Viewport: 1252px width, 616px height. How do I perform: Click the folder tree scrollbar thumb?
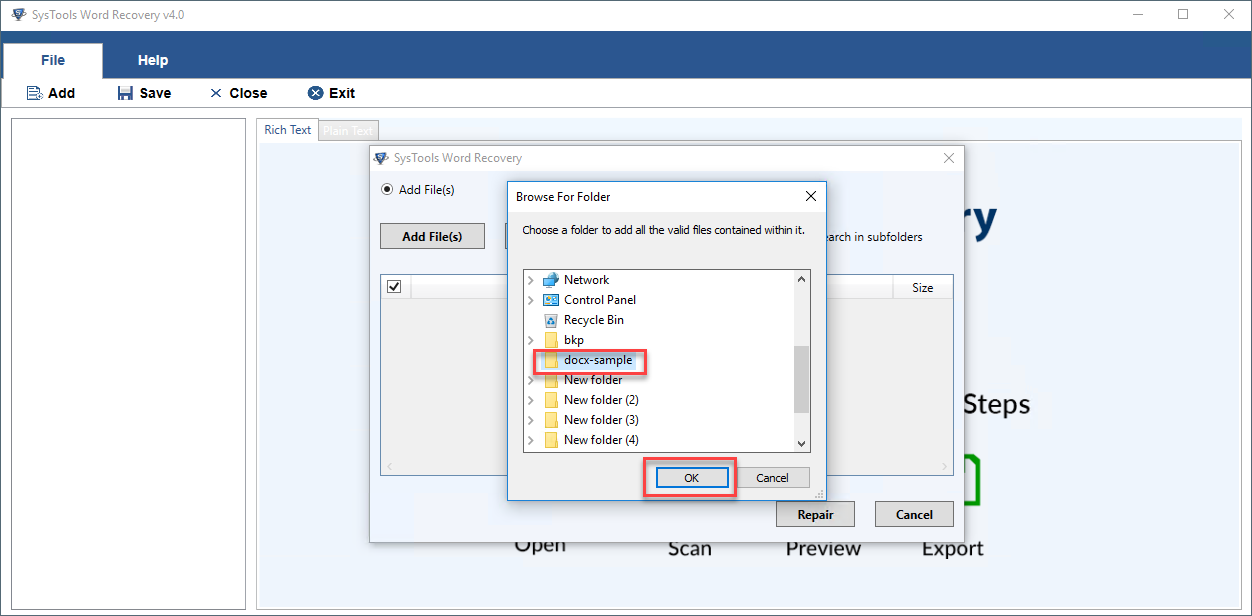(x=801, y=379)
